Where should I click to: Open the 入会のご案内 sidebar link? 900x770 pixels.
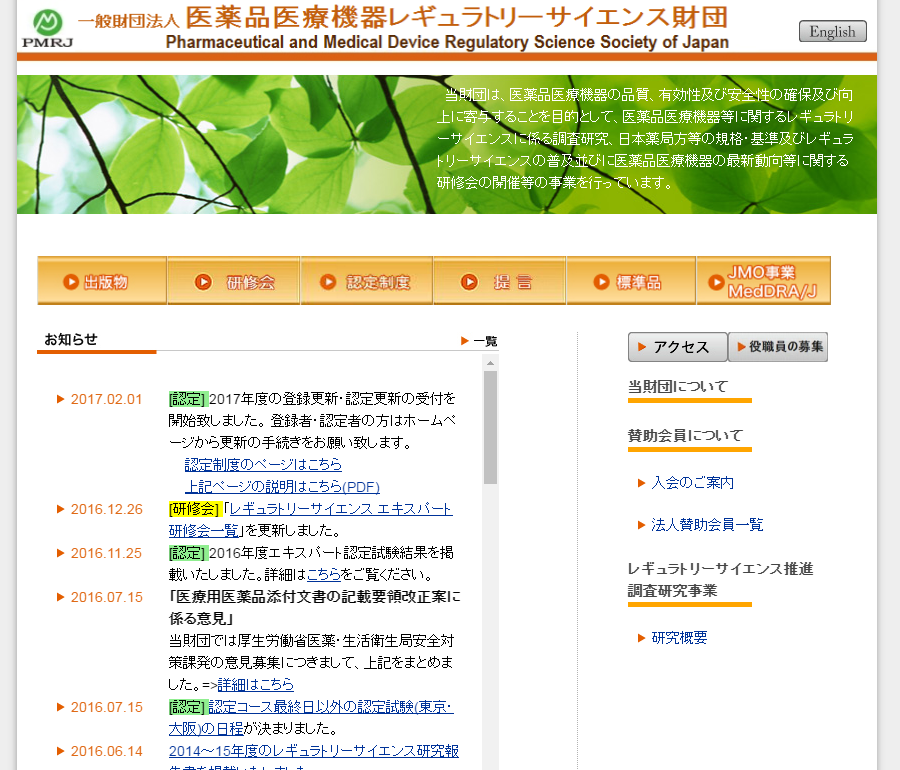tap(692, 482)
